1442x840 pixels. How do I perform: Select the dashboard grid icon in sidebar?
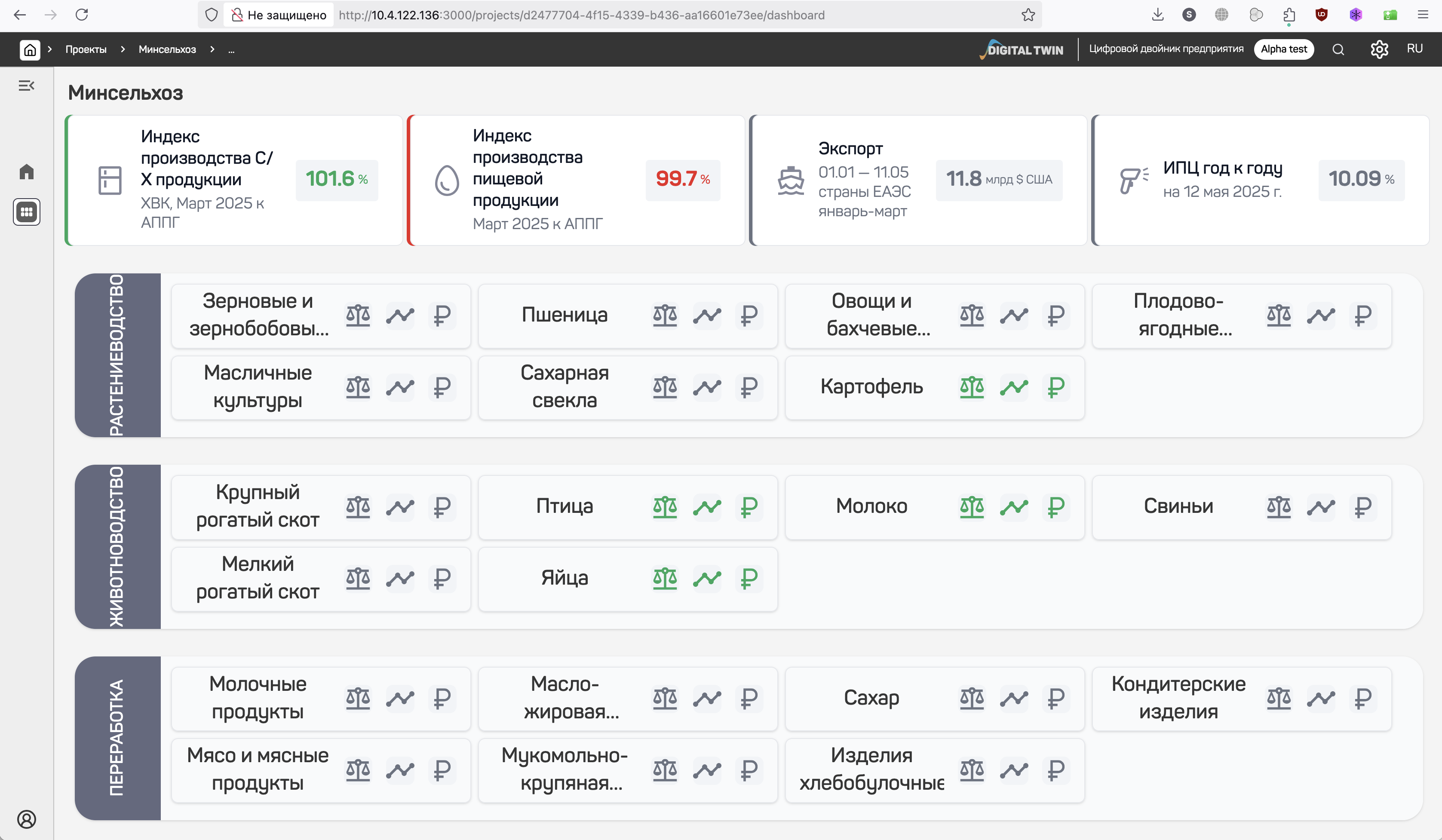pos(26,212)
